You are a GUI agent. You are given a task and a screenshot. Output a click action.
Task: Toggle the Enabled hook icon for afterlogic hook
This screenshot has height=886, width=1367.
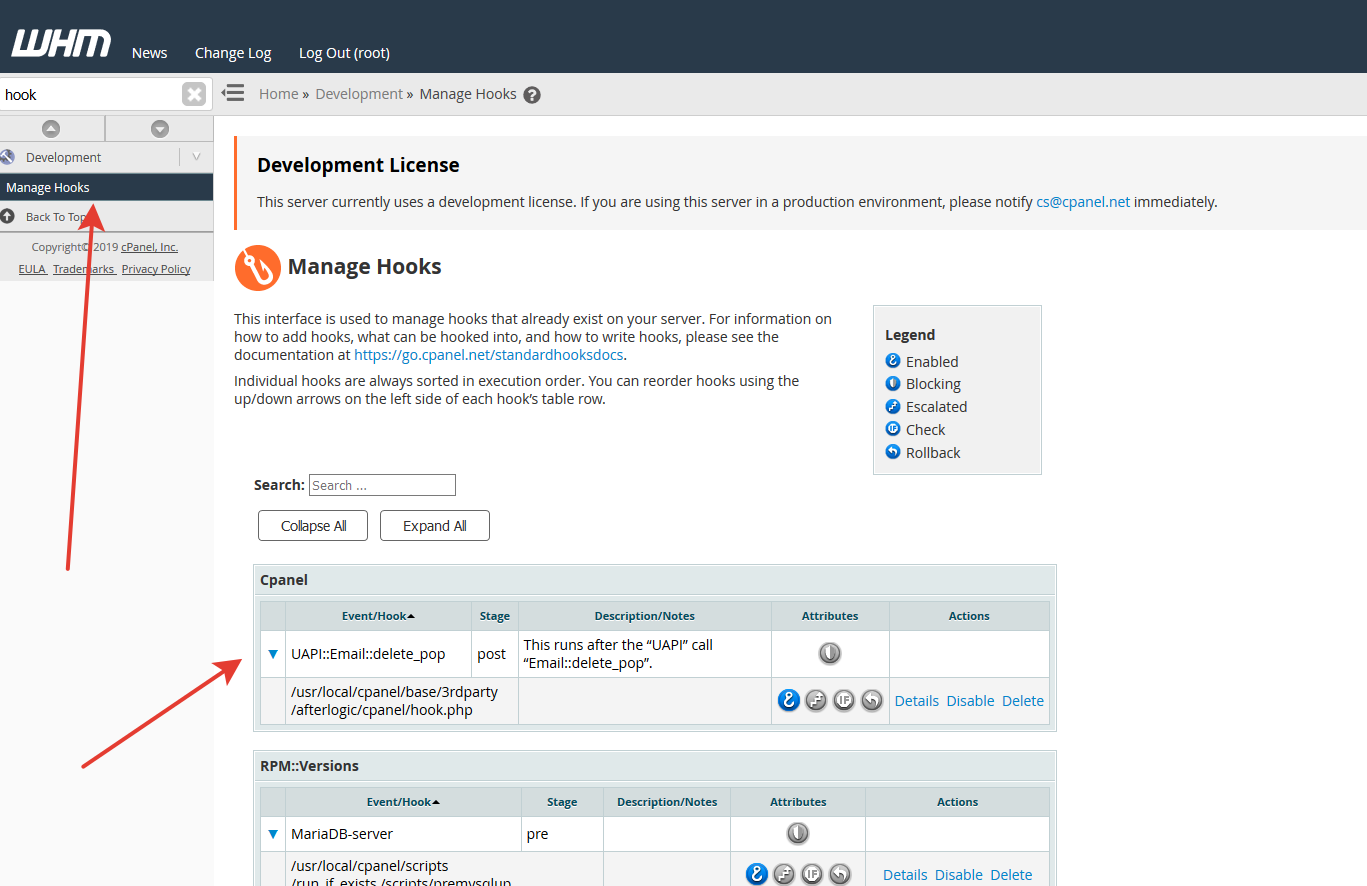[789, 700]
